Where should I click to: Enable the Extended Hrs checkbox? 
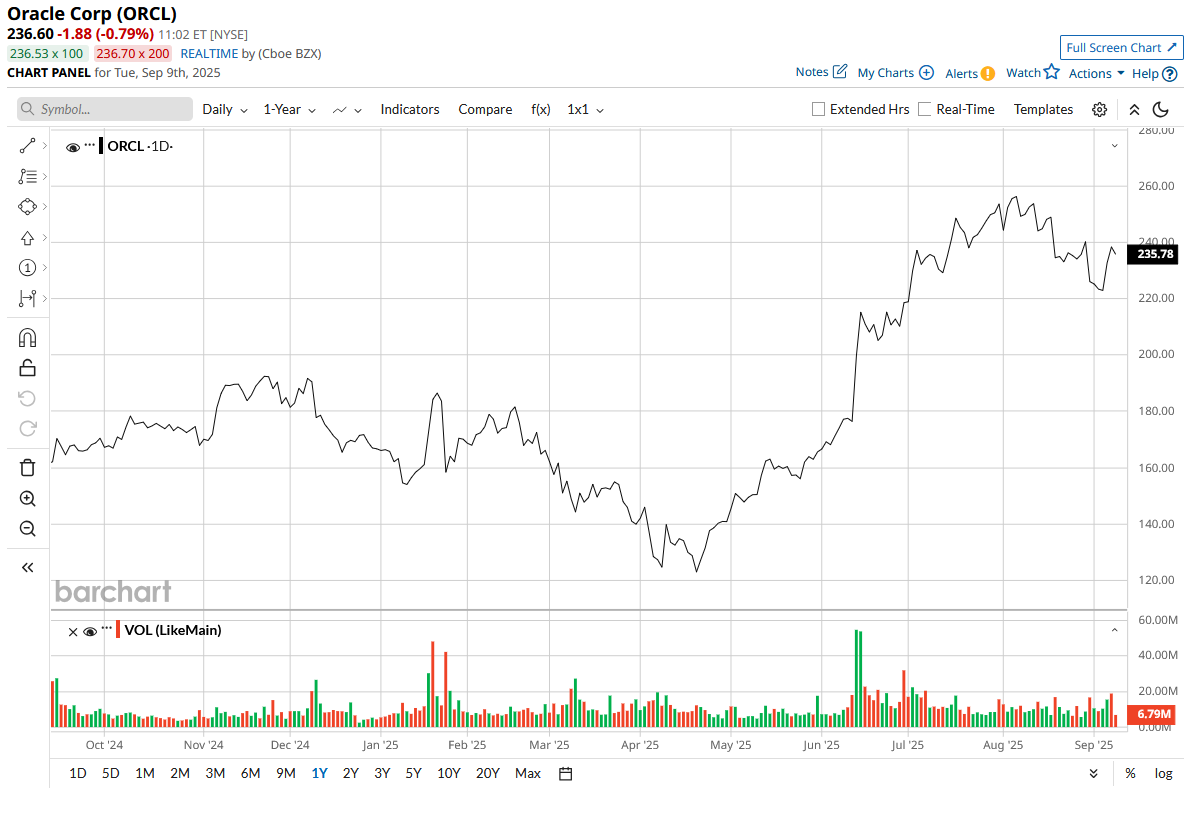click(818, 109)
